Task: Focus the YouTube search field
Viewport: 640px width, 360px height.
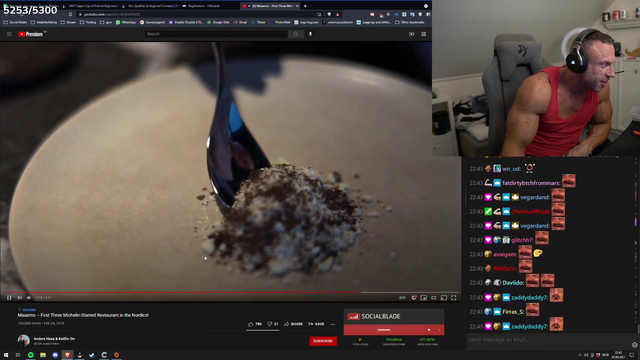Action: [216, 34]
